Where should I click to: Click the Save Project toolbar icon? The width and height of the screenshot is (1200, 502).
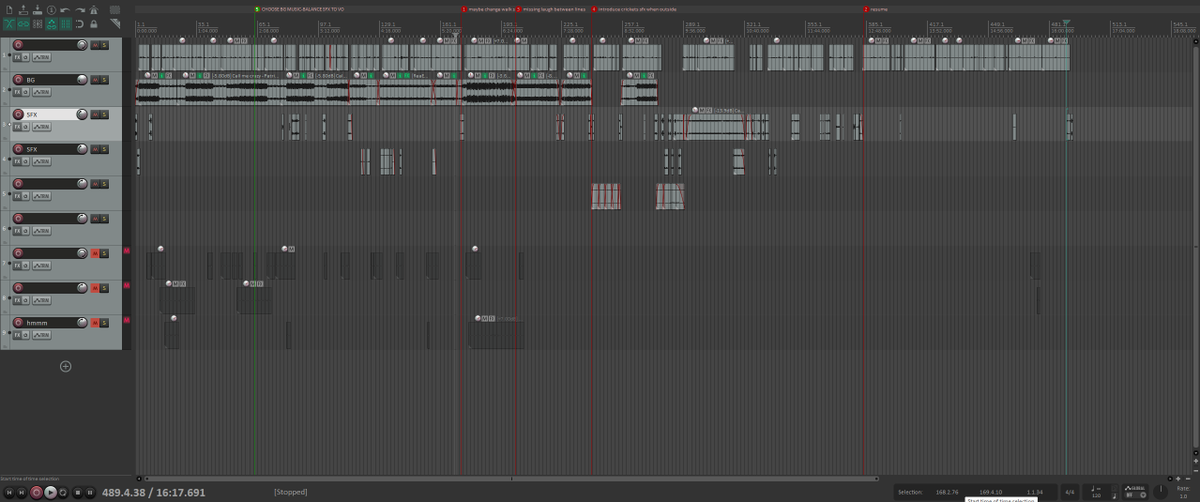(x=37, y=10)
